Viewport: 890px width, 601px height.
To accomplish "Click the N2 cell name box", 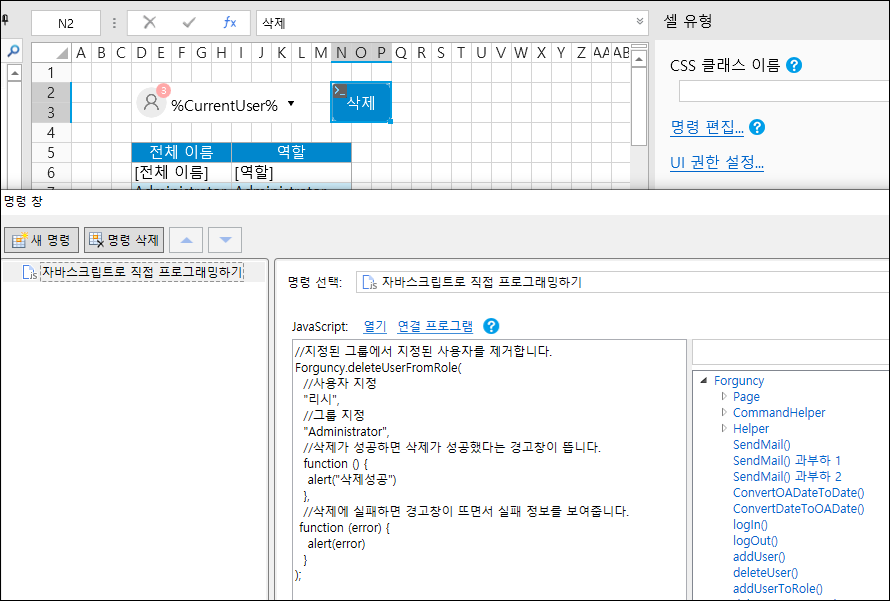I will coord(66,22).
